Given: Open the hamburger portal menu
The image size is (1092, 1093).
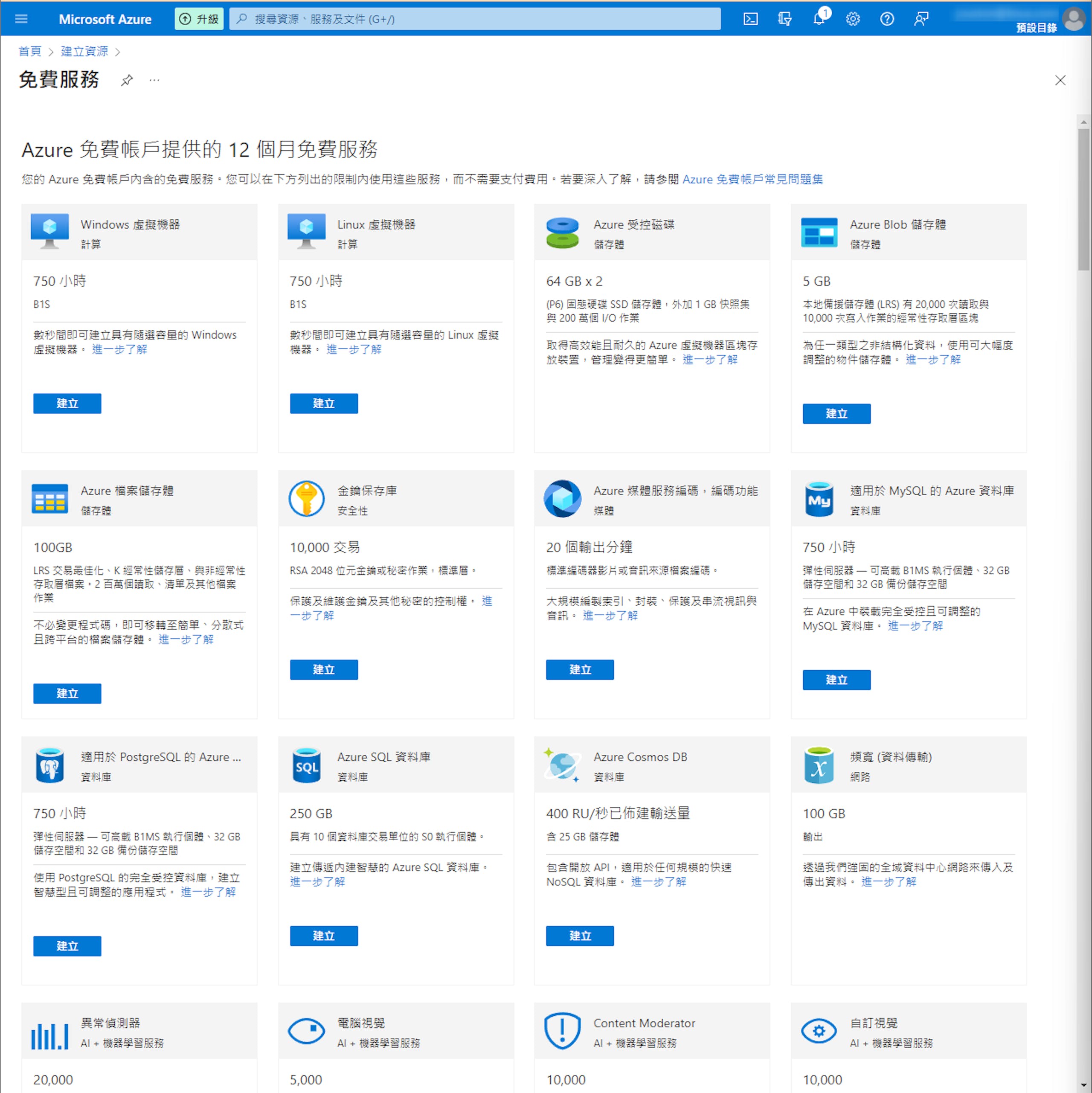Looking at the screenshot, I should click(21, 19).
